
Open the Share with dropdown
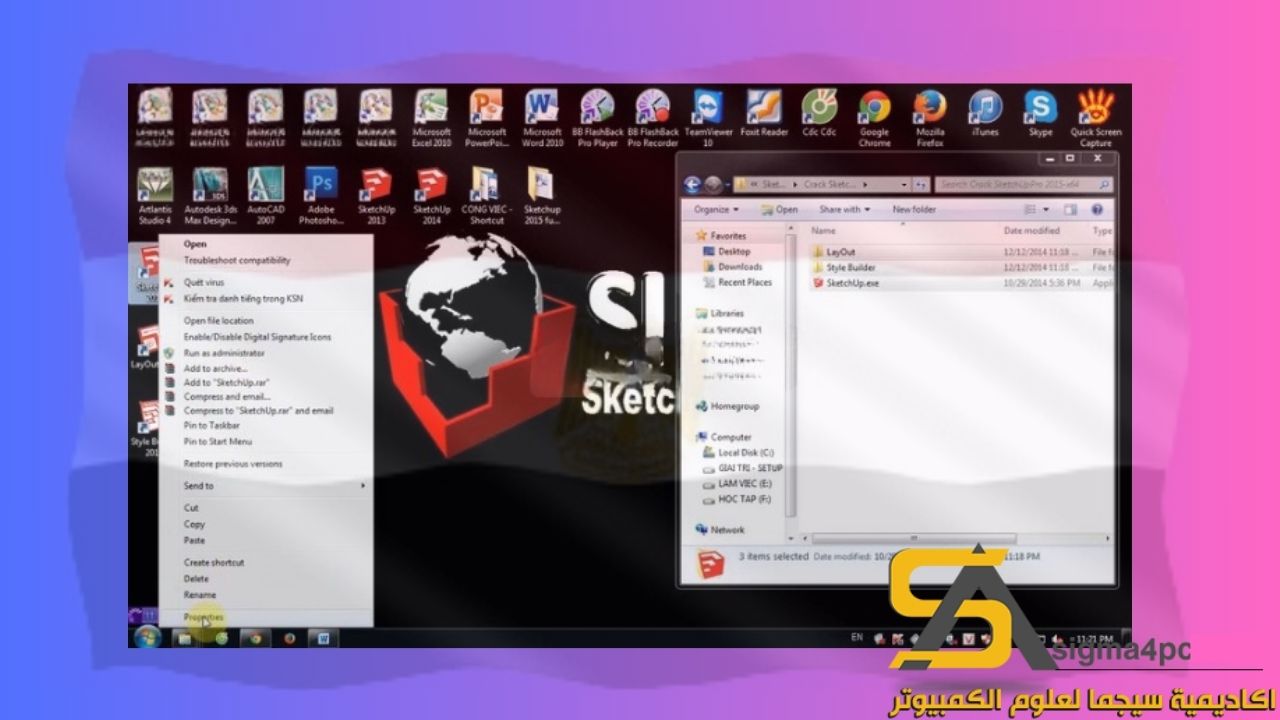pyautogui.click(x=844, y=210)
